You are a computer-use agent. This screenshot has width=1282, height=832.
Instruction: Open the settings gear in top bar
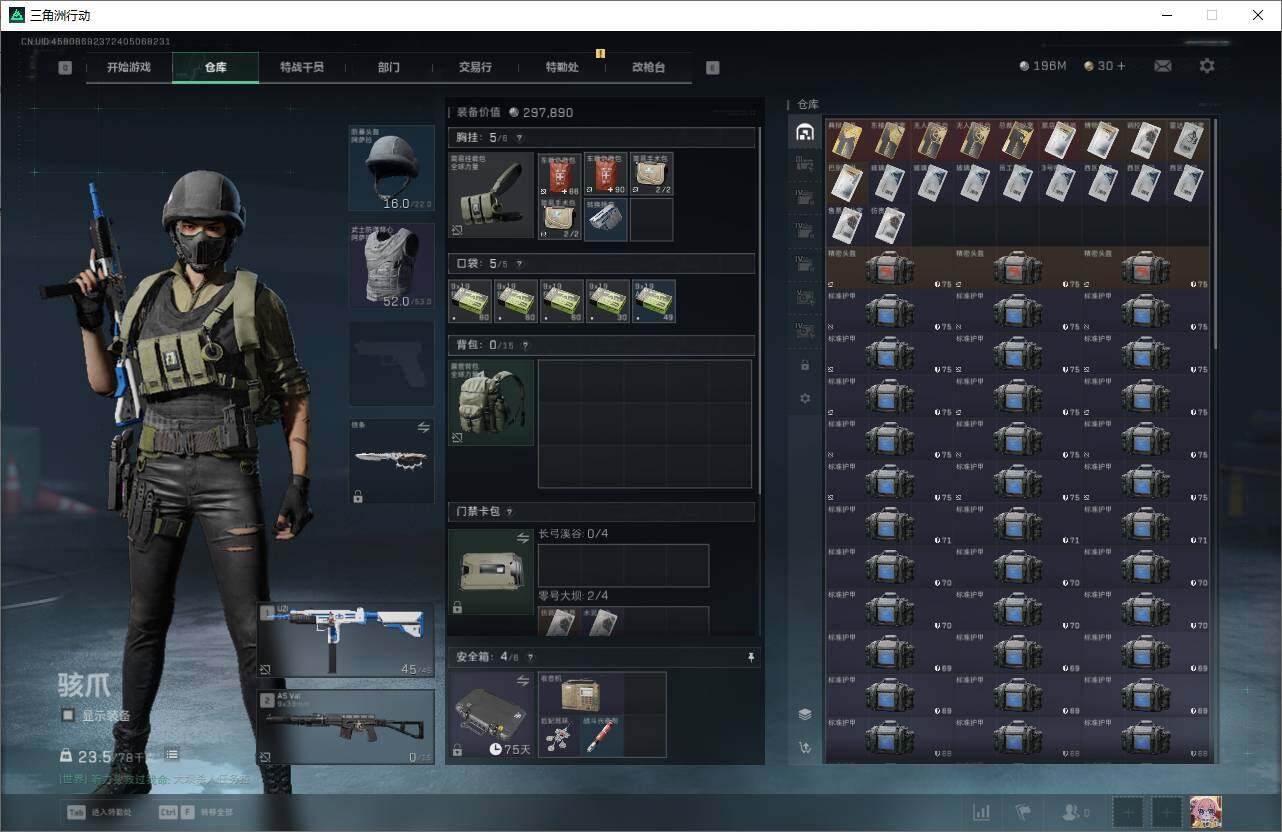[1207, 66]
